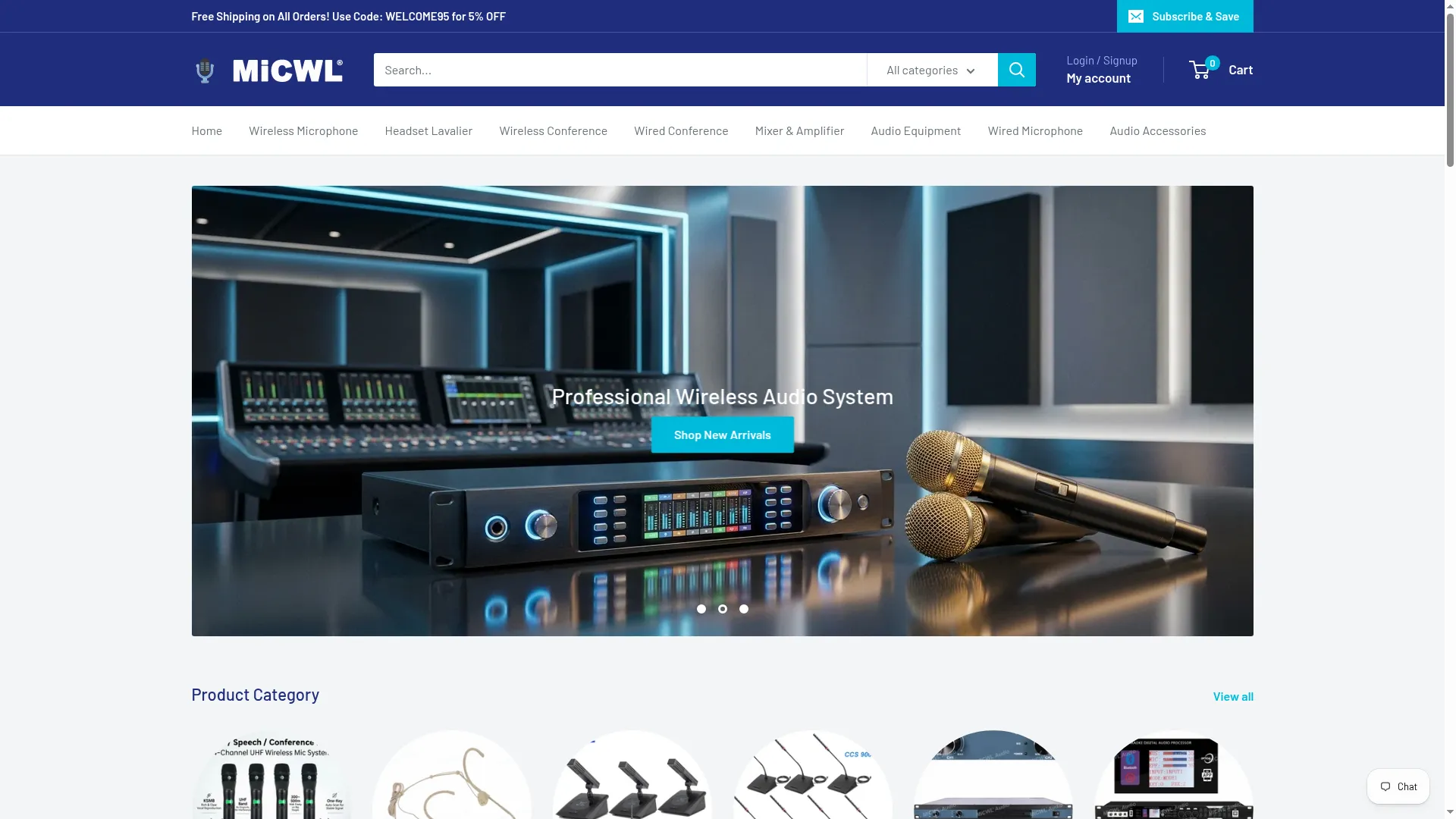Screen dimensions: 1456x819
Task: Open the Login / Signup link
Action: [x=1102, y=61]
